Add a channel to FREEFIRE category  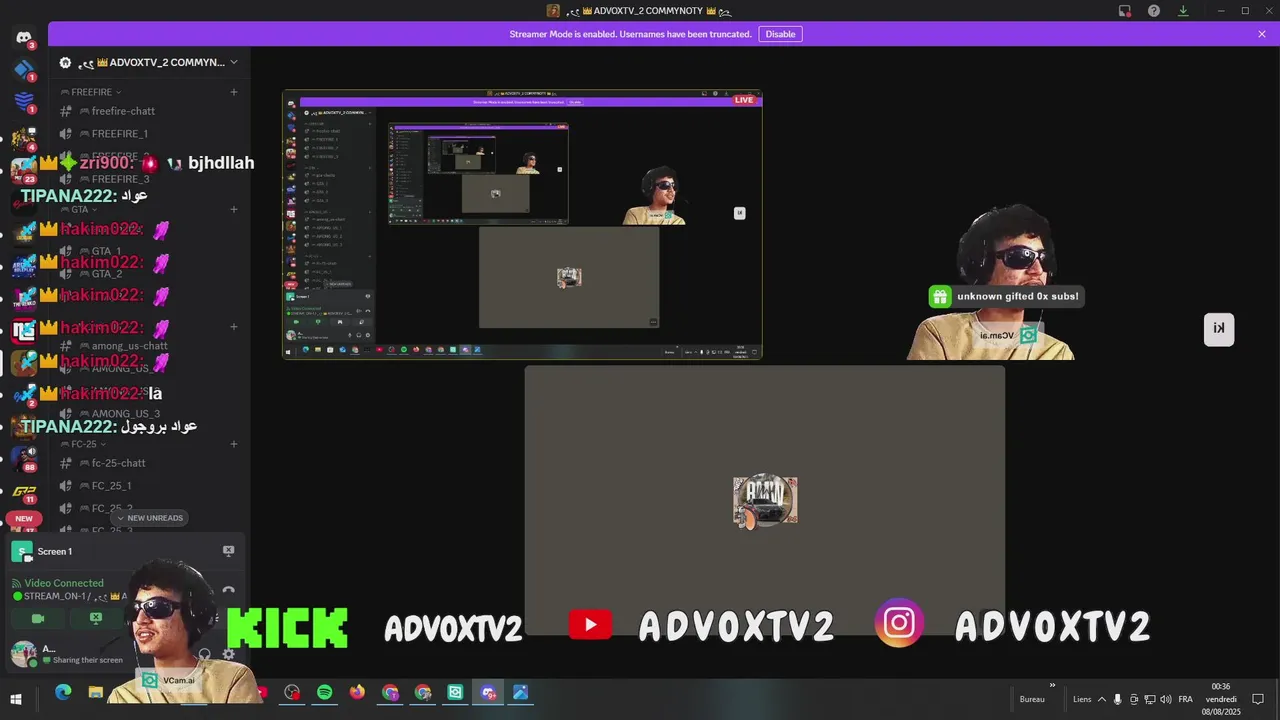pos(234,92)
